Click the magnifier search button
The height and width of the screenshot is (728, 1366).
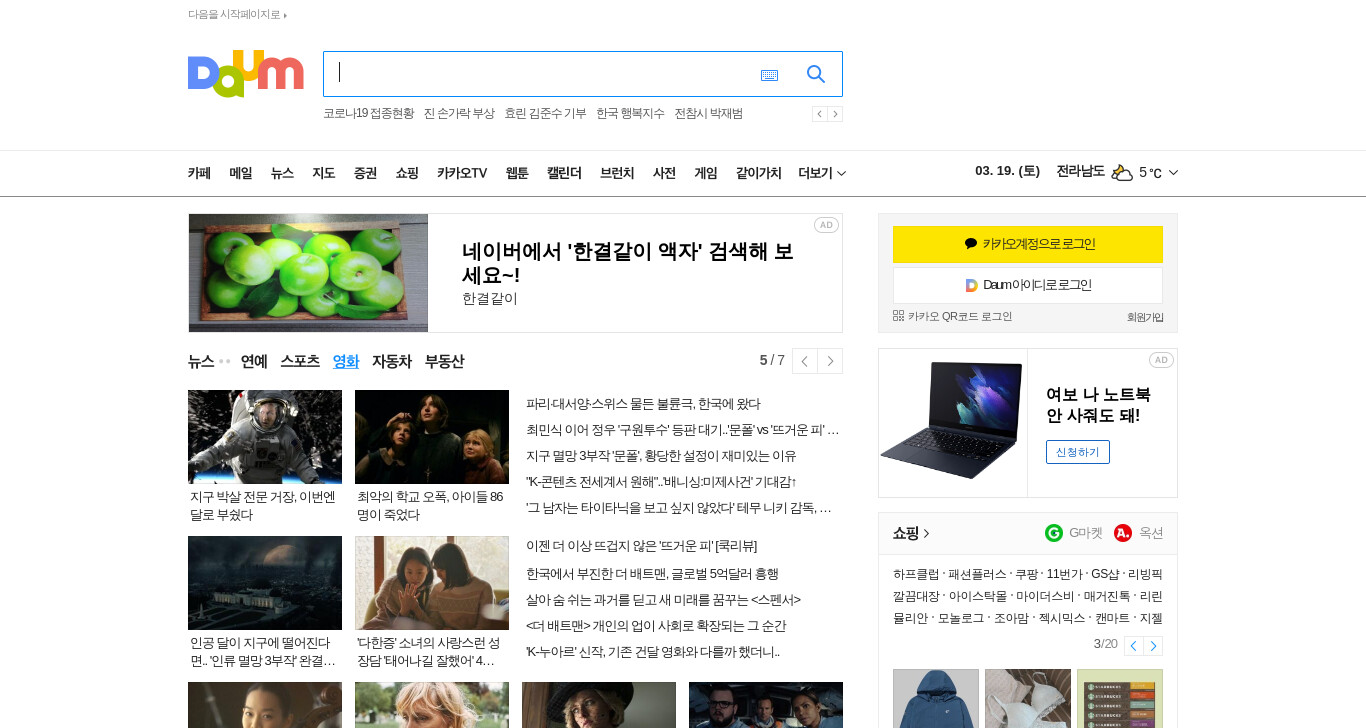tap(816, 74)
